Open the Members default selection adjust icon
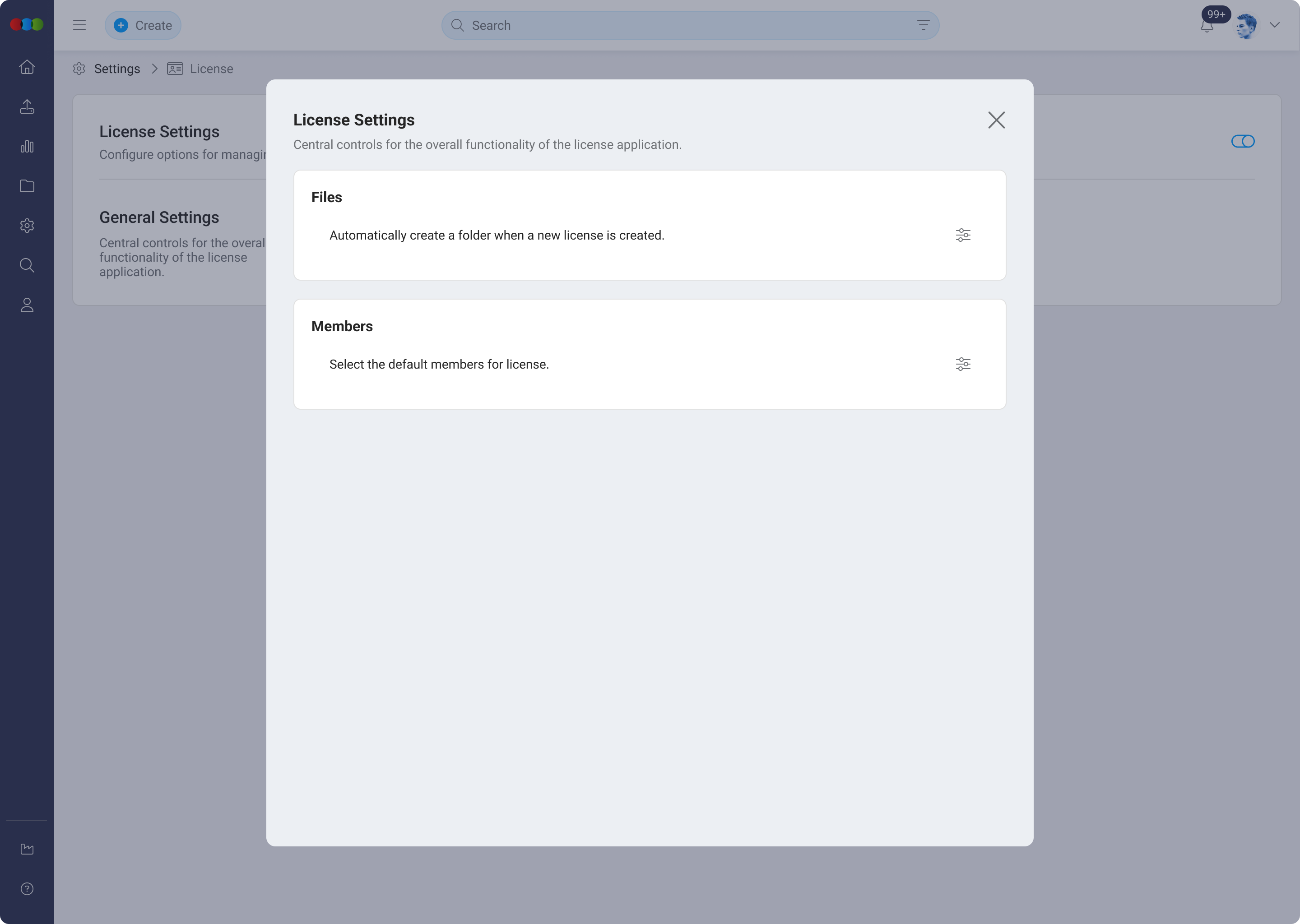 tap(963, 364)
